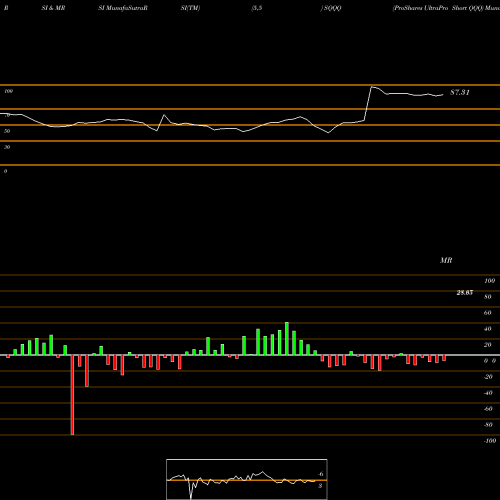Viewport: 500px width, 500px height.
Task: Click the 'SI & MR' header label
Action: 53,8
